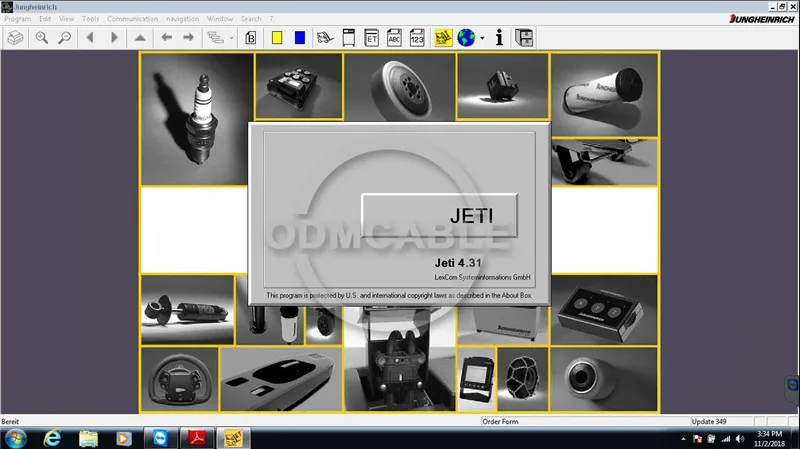The image size is (800, 449).
Task: Click the forklift truck icon
Action: click(x=325, y=38)
